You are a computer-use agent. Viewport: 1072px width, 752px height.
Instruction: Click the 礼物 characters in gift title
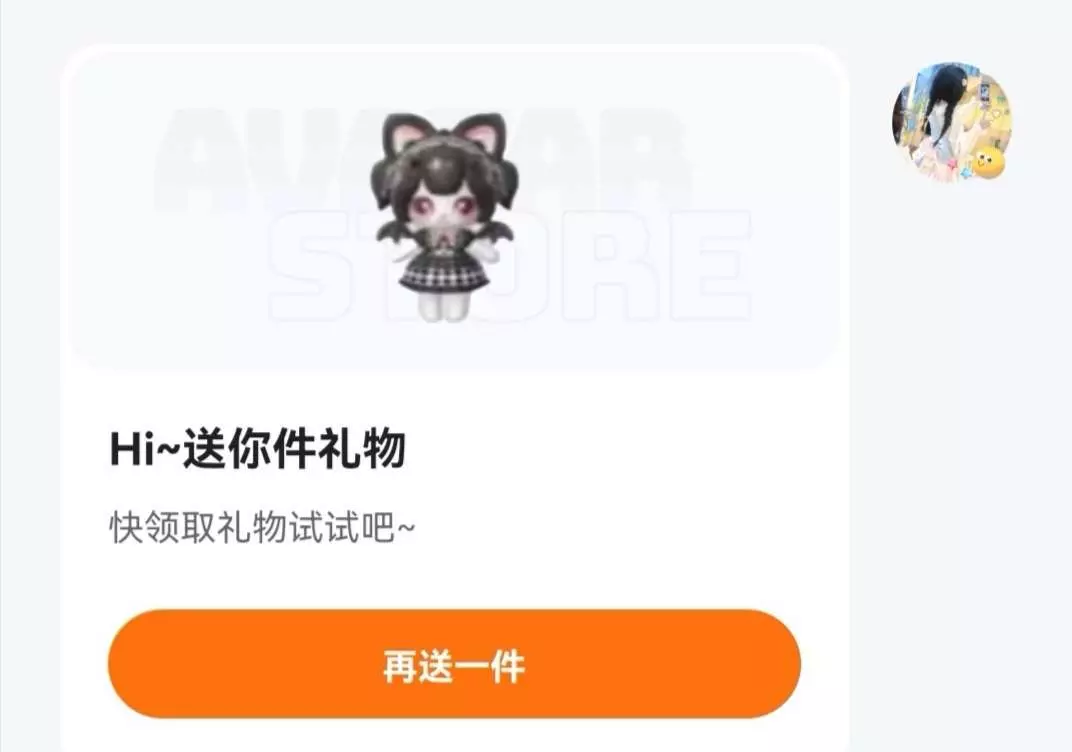(362, 449)
